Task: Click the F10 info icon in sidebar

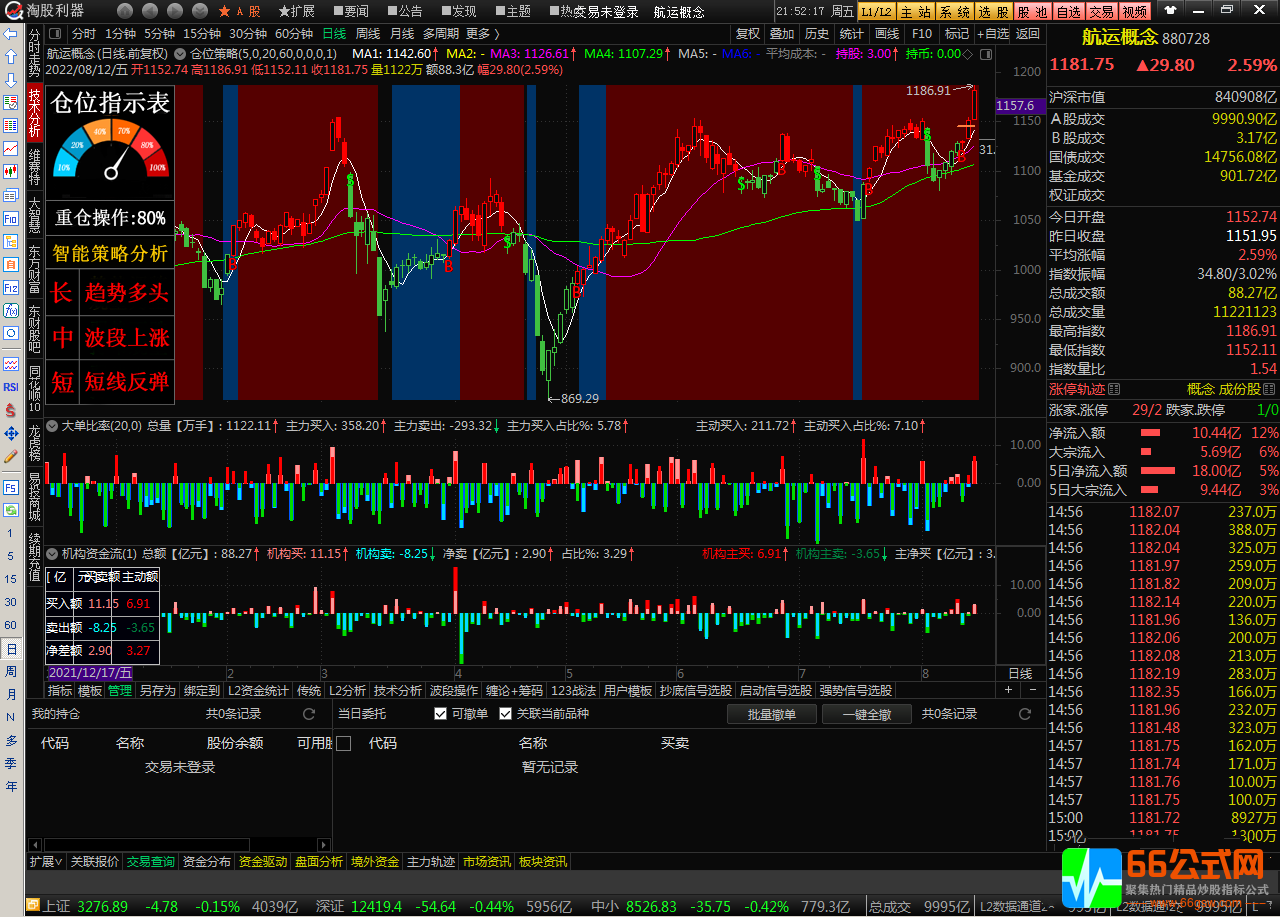Action: [11, 218]
